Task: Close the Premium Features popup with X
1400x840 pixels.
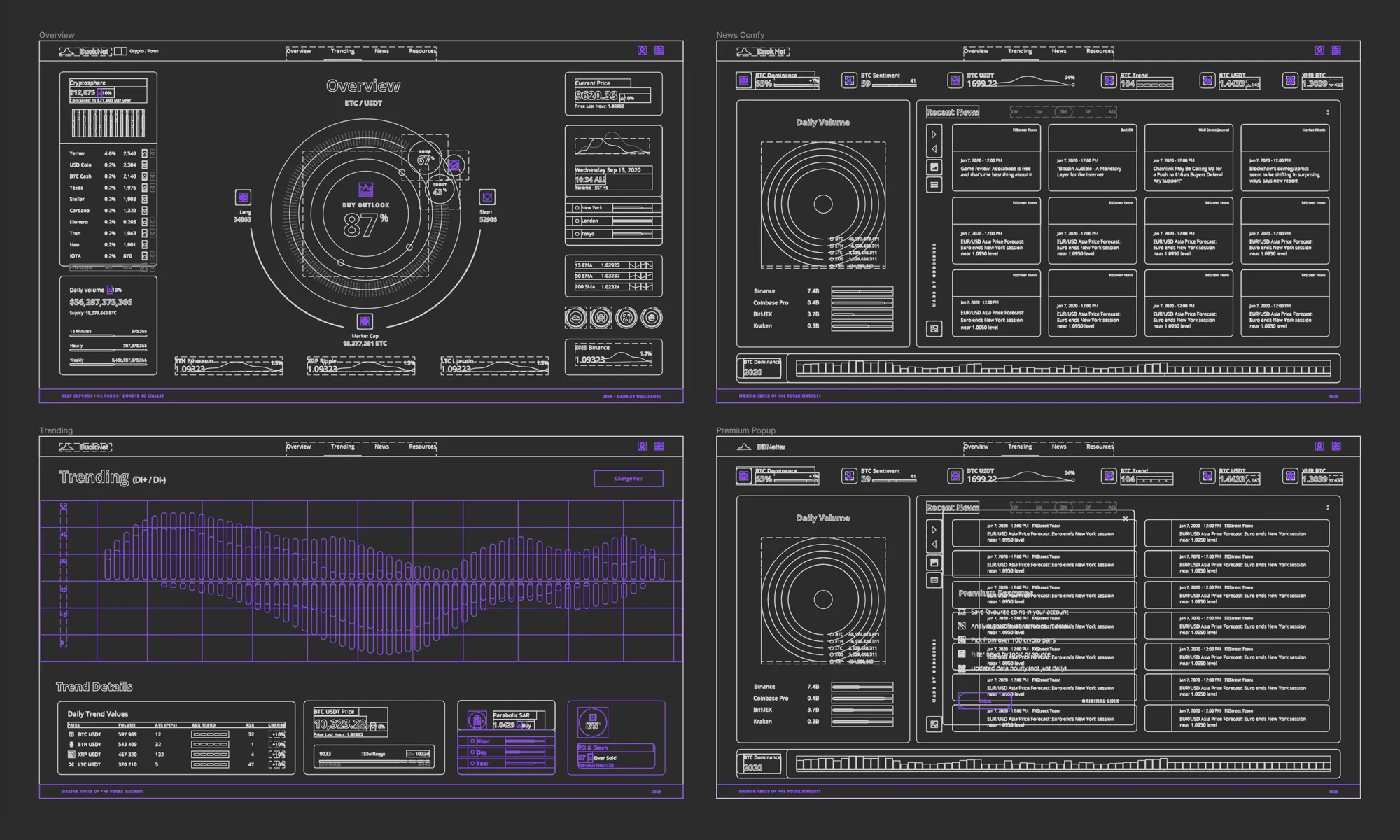Action: 1125,519
